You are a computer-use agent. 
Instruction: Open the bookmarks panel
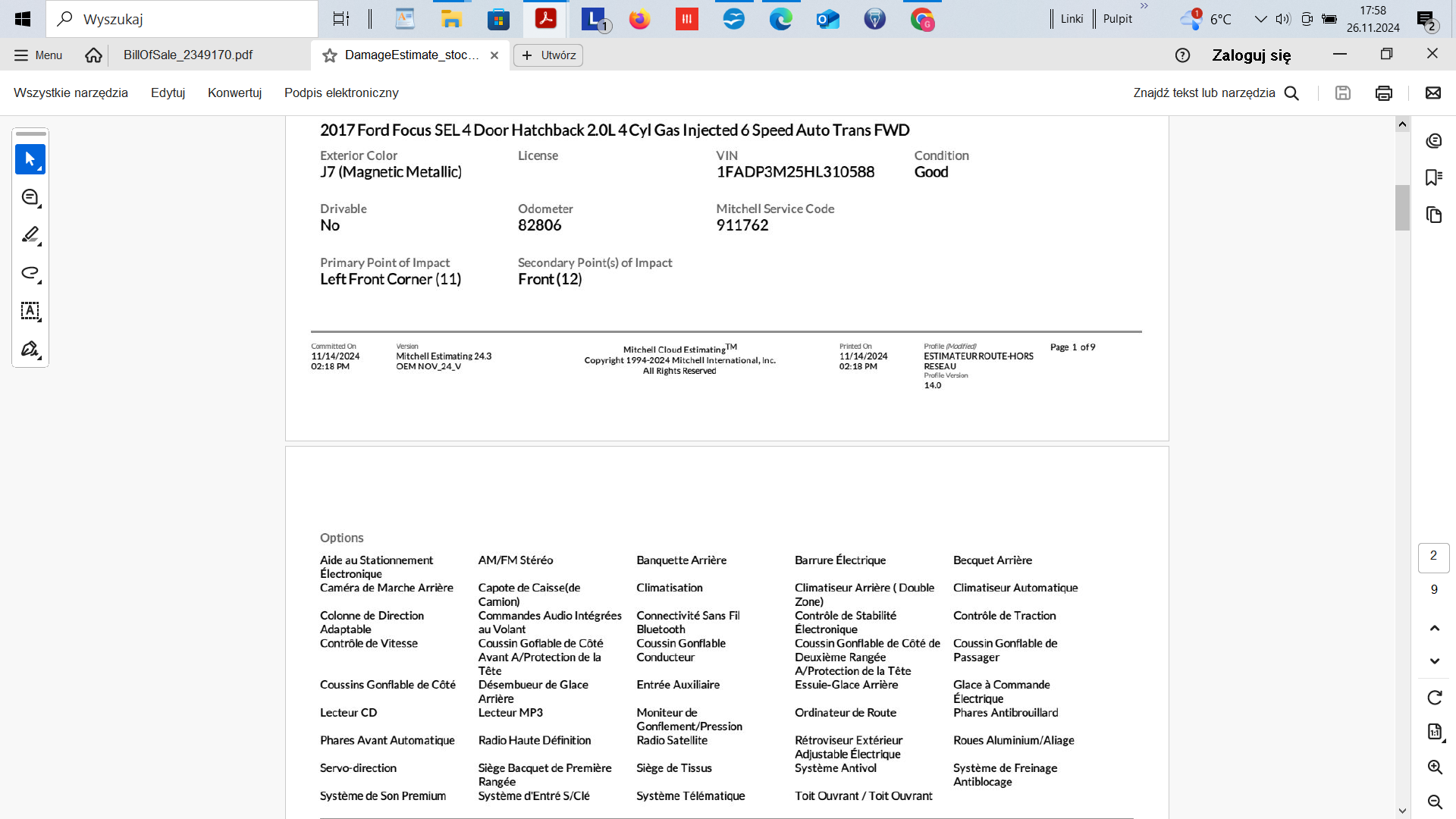(x=1433, y=177)
